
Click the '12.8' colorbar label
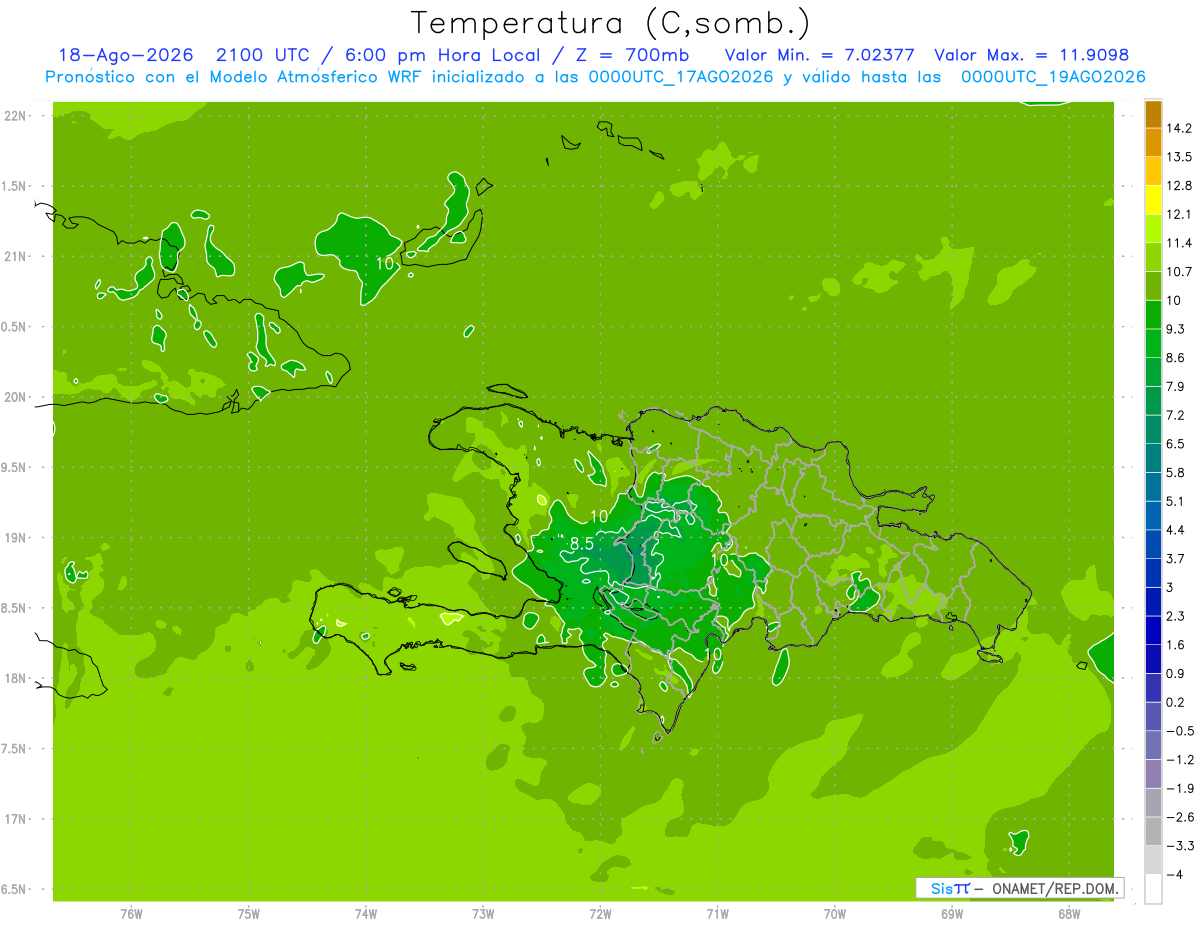[x=1179, y=186]
